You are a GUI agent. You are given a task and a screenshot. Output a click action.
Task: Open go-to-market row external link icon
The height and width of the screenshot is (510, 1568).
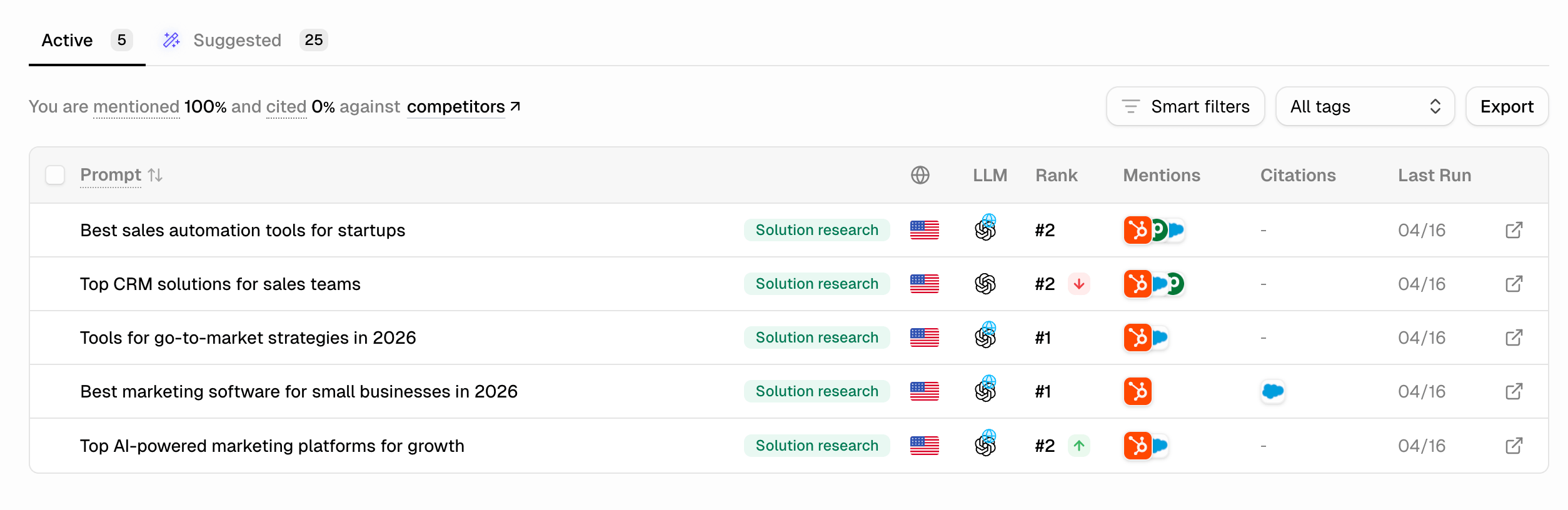1514,337
